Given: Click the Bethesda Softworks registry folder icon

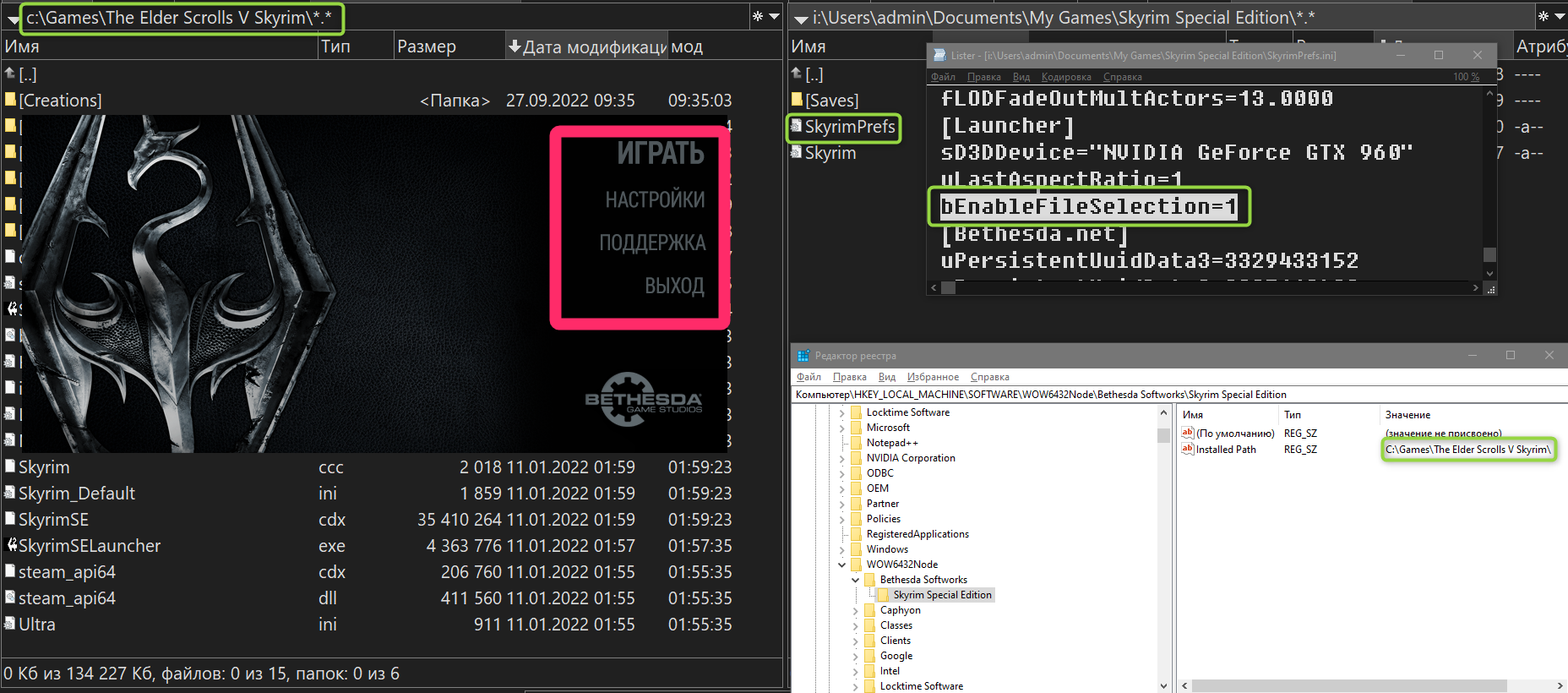Looking at the screenshot, I should [x=870, y=580].
